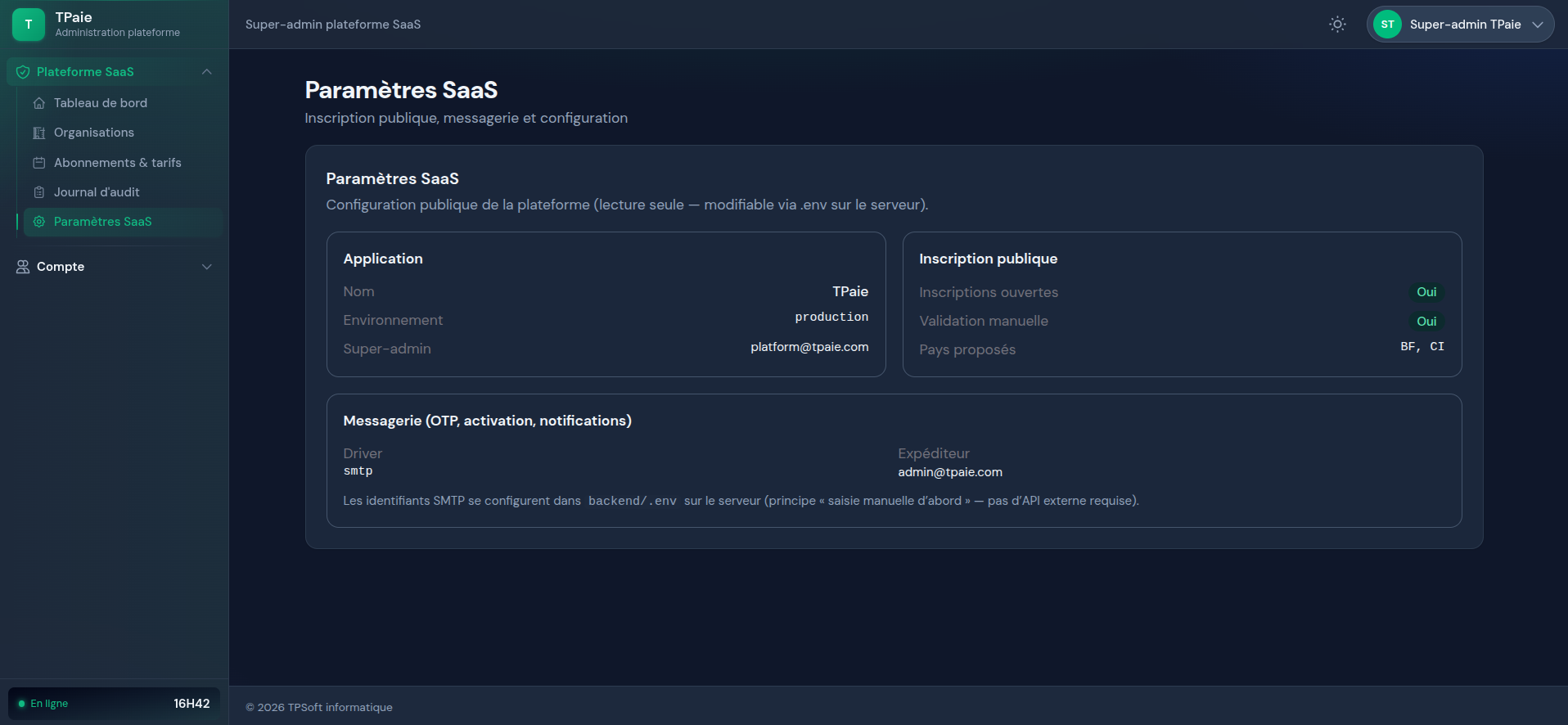The width and height of the screenshot is (1568, 725).
Task: Click the Messagerie card heading
Action: [x=487, y=421]
